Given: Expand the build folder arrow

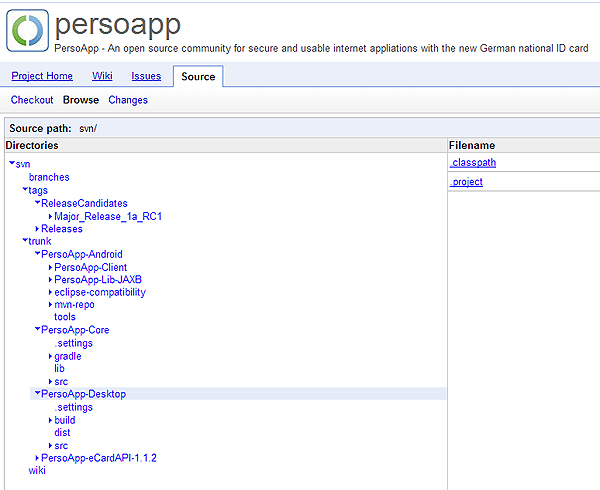Looking at the screenshot, I should (x=51, y=420).
